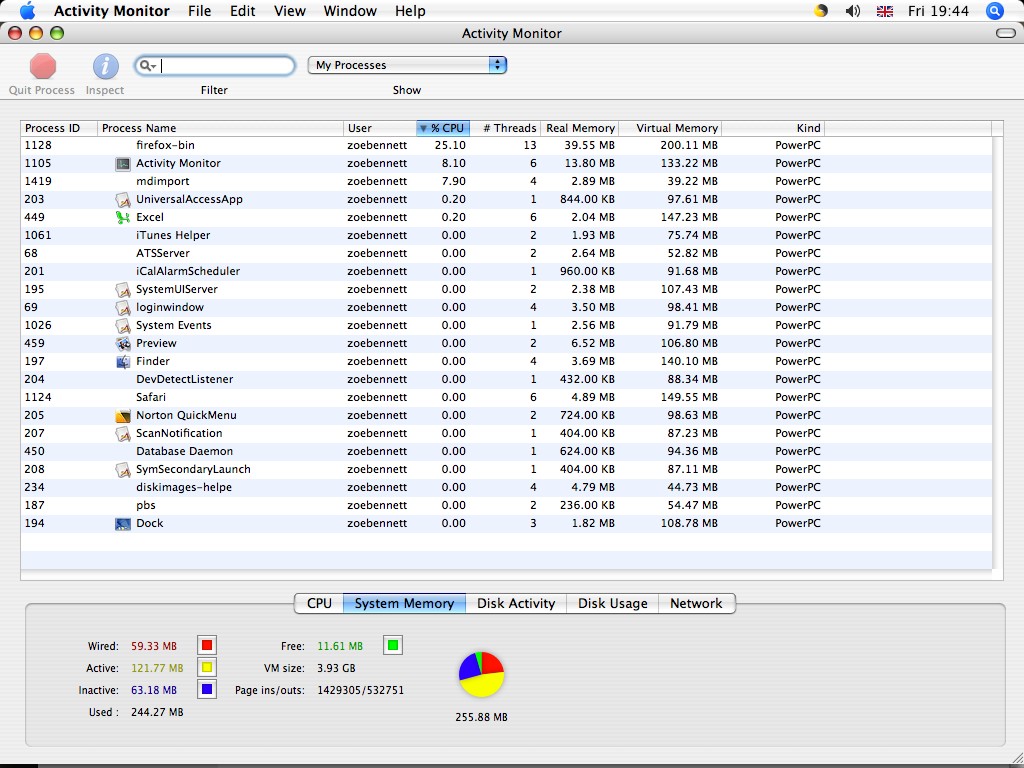This screenshot has height=768, width=1024.
Task: Click the Activity Monitor process icon
Action: pos(123,163)
